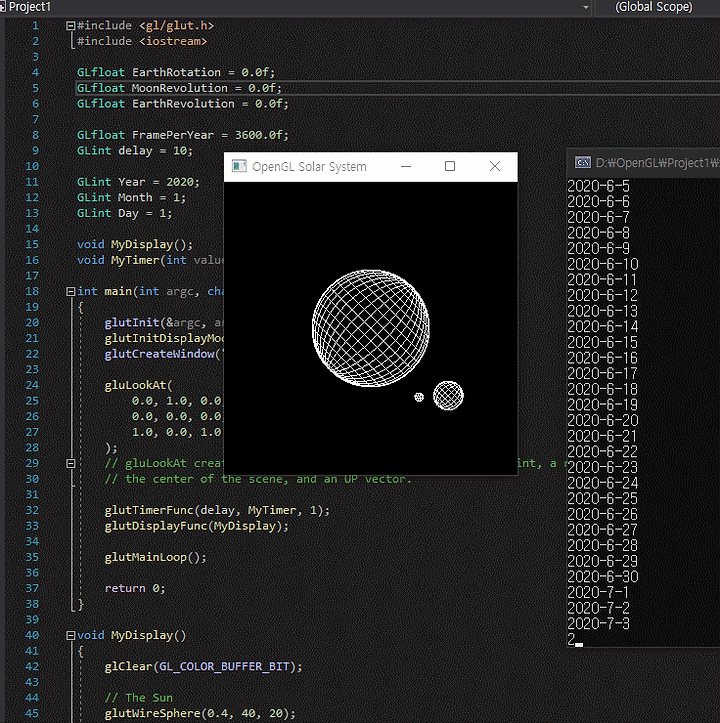Click the OpenGL Solar System title text
The width and height of the screenshot is (720, 723).
tap(309, 166)
